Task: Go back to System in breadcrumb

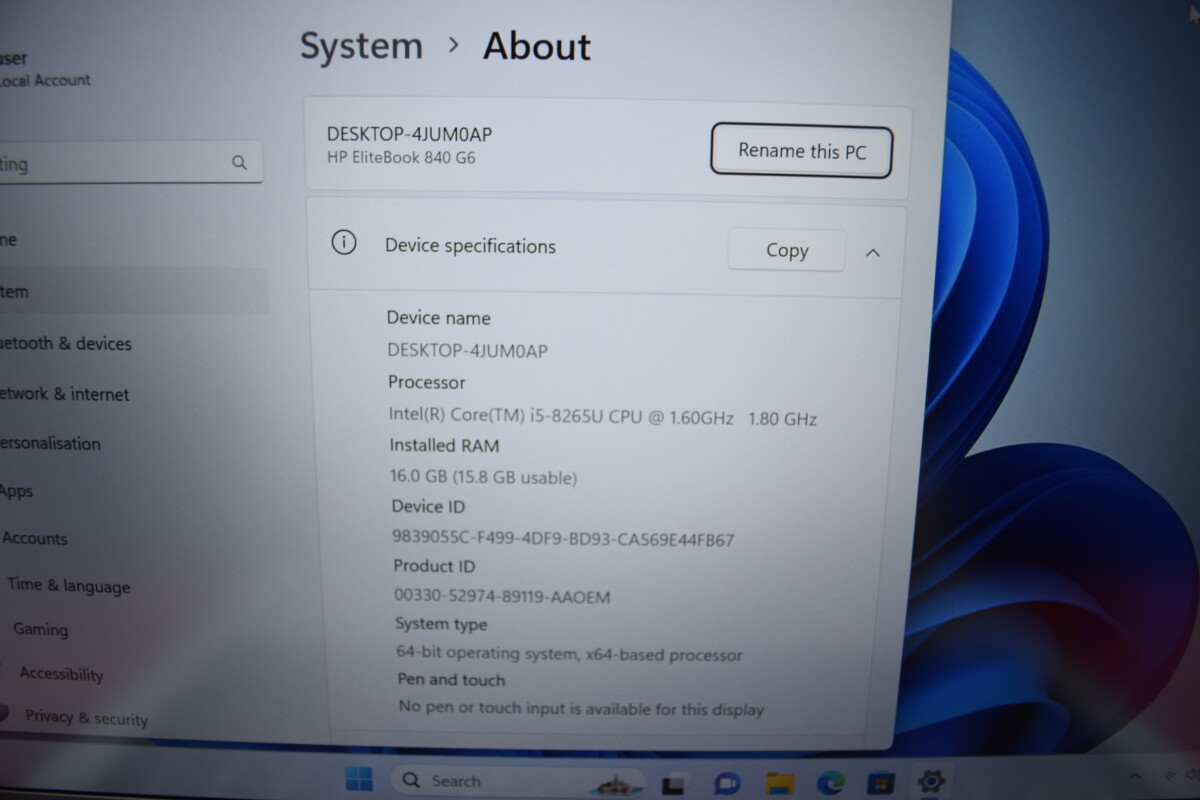Action: (x=361, y=46)
